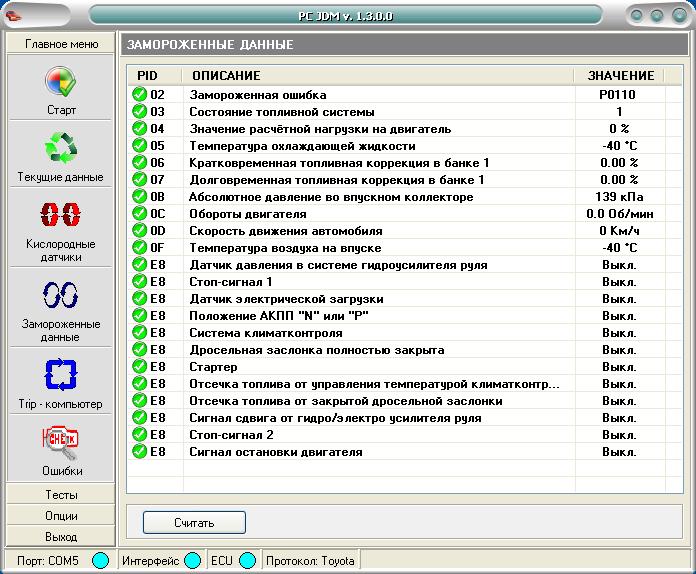Click the ЗНАЧЕНИЕ column header
Screen dimensions: 696x574
click(x=620, y=76)
